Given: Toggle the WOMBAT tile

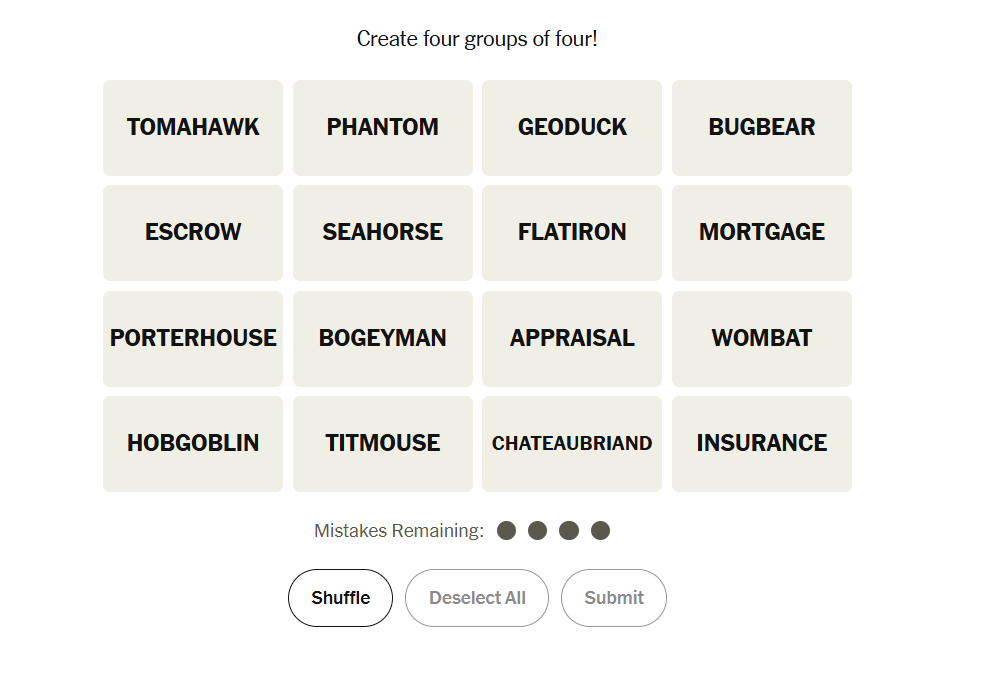Looking at the screenshot, I should [762, 339].
